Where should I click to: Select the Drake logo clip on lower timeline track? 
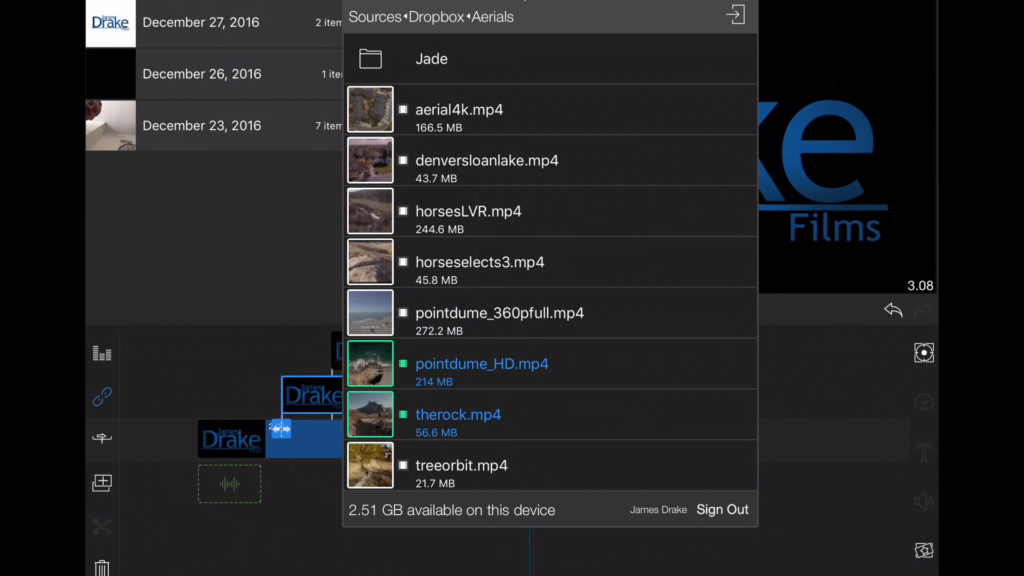(x=231, y=439)
